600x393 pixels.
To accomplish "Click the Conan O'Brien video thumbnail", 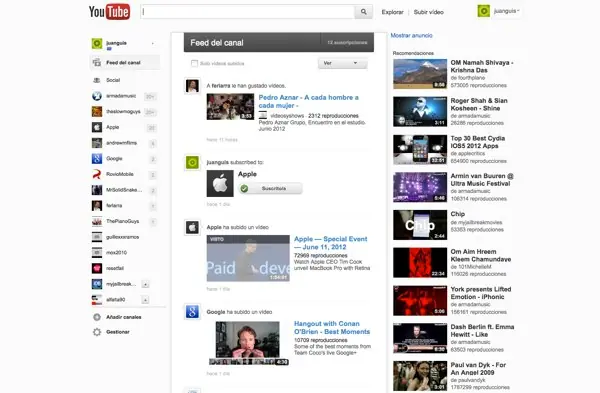I will point(248,343).
